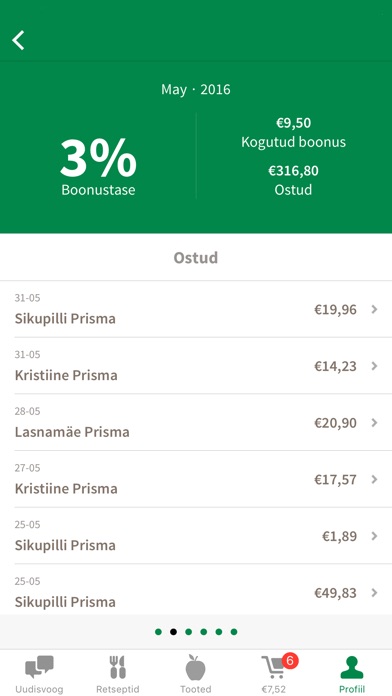Expand the €14,23 purchase chevron
Screen dimensions: 392x696
pos(374,366)
